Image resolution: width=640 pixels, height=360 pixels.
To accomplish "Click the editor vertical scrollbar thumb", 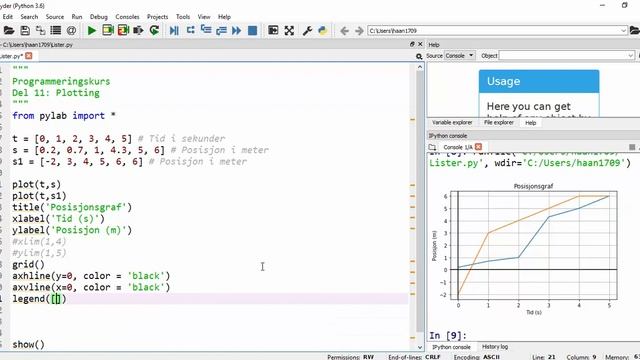I will [x=420, y=201].
